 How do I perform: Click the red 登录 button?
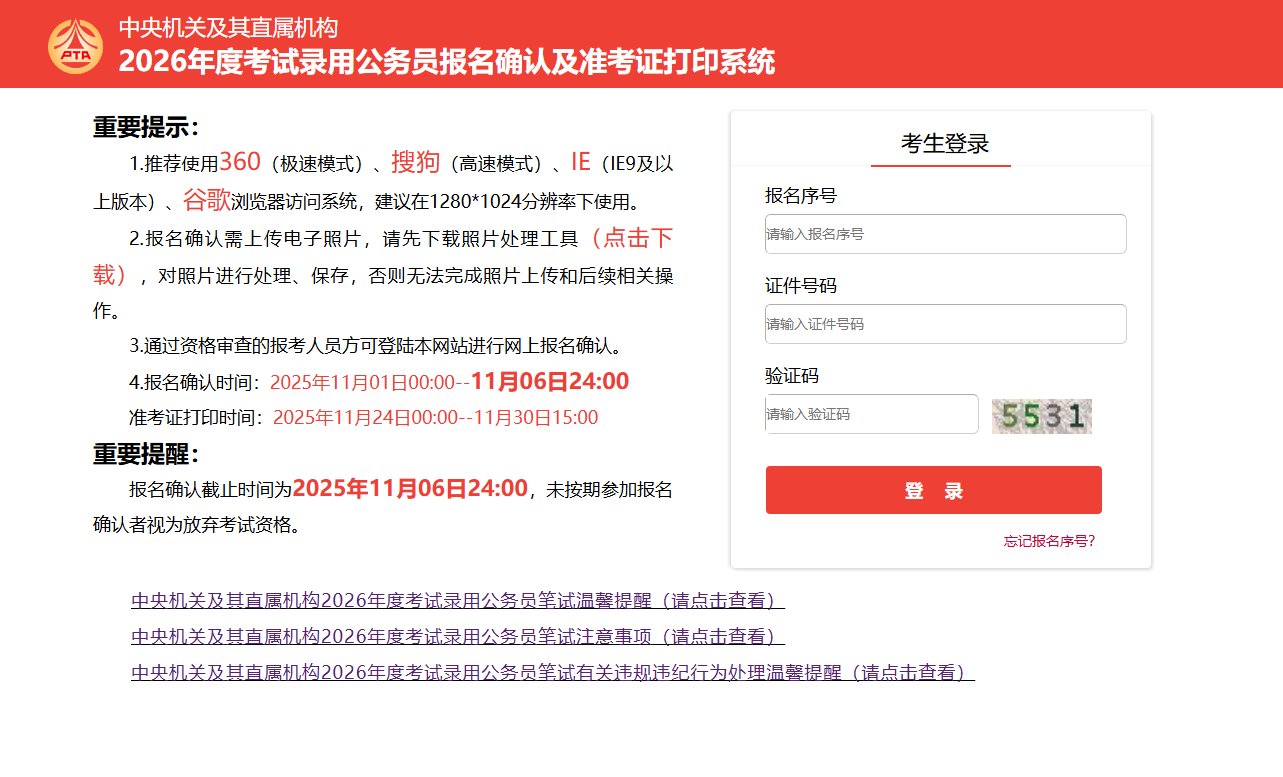click(934, 490)
